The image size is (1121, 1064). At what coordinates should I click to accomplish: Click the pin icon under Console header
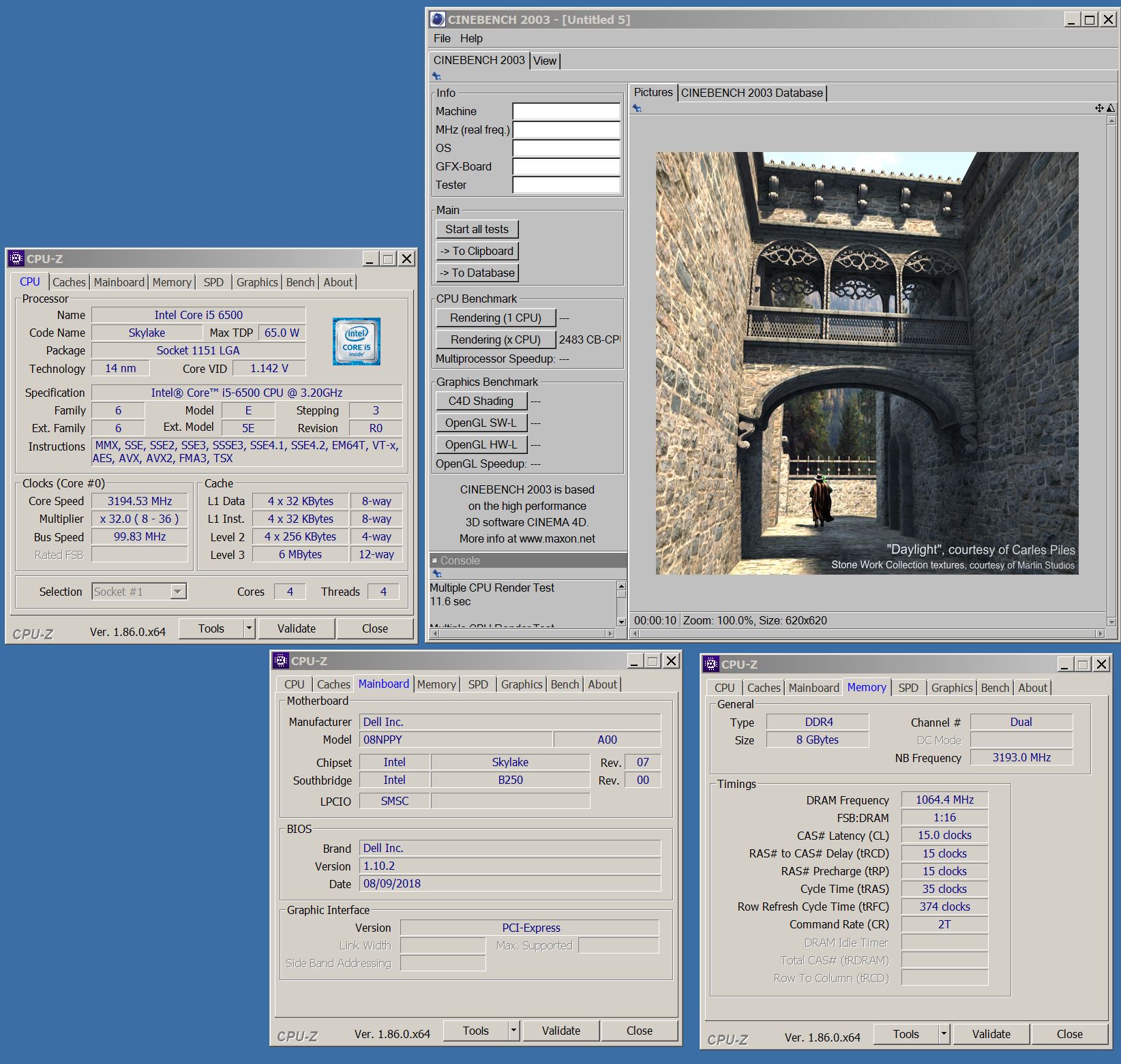[x=436, y=574]
